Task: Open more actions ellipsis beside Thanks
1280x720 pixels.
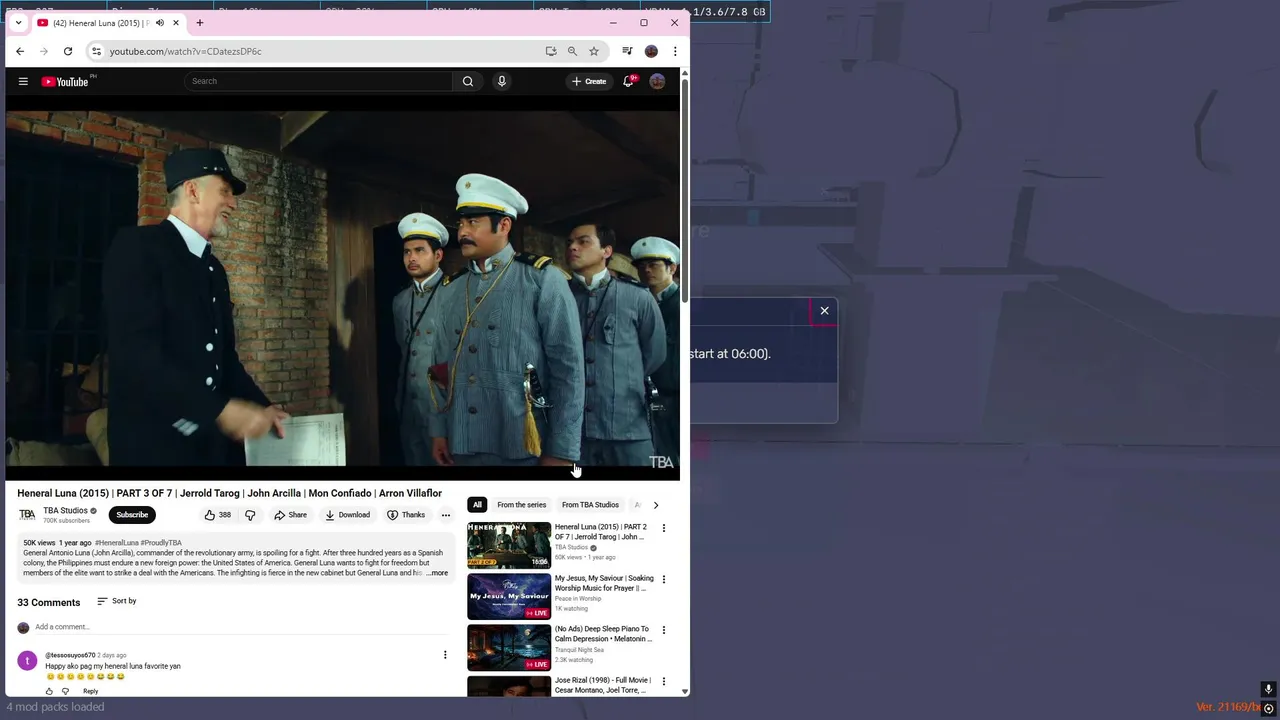Action: 446,515
